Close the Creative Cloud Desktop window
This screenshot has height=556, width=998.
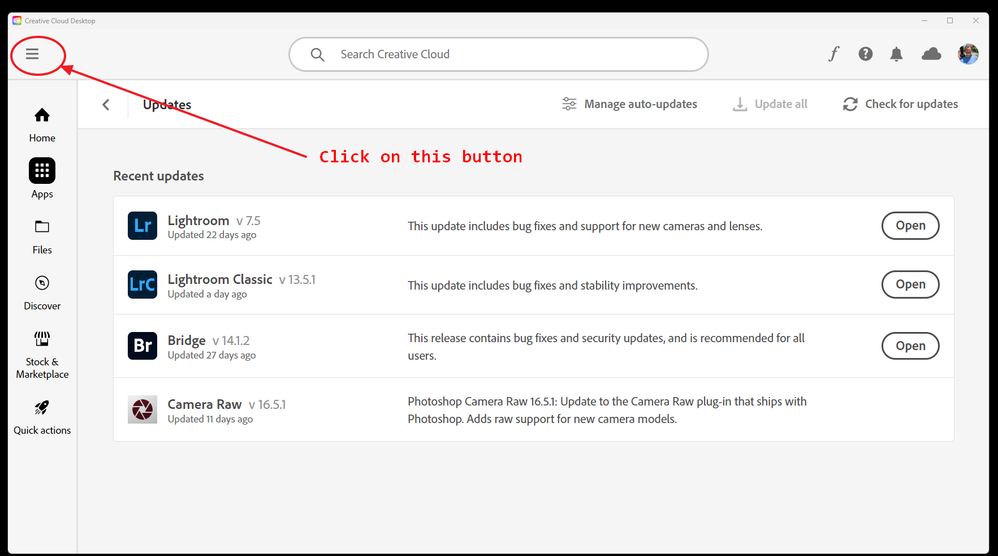point(976,20)
